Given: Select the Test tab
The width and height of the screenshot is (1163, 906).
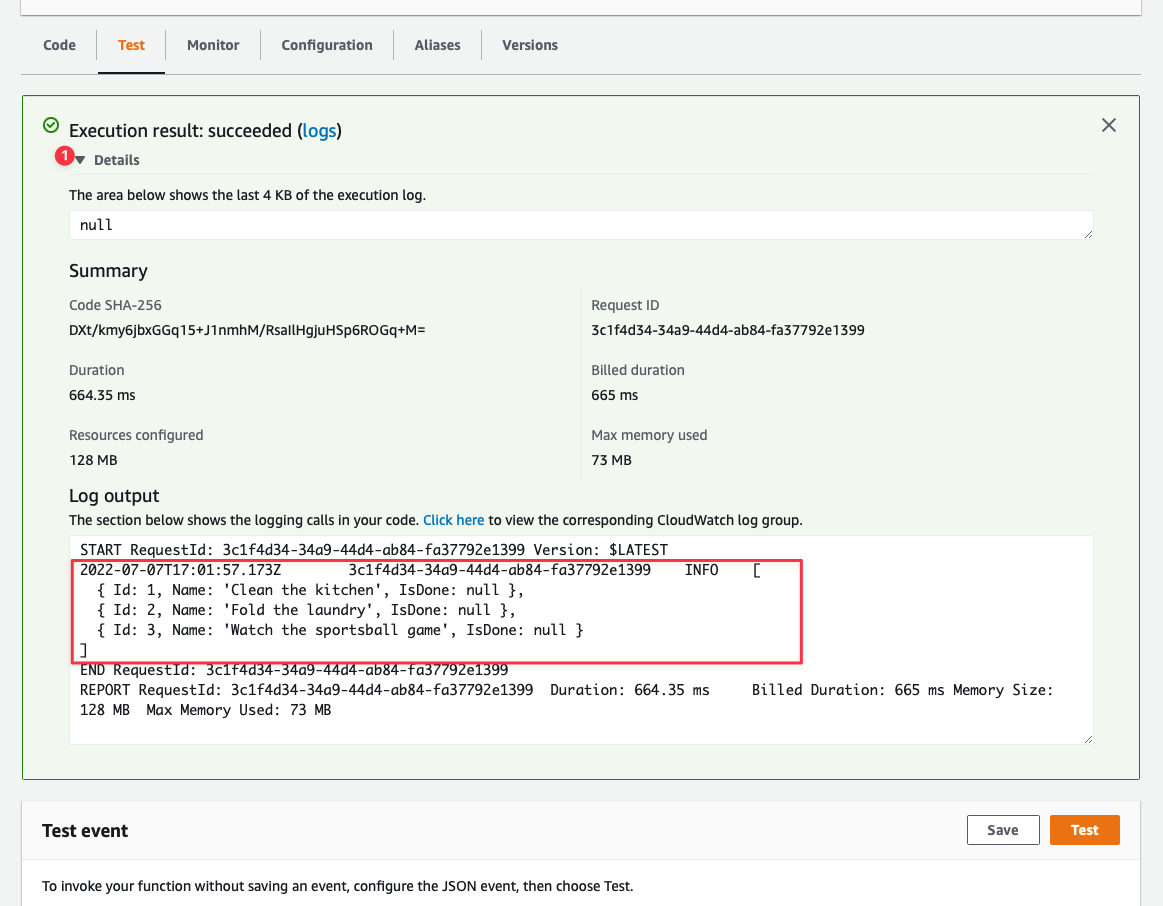Looking at the screenshot, I should 131,45.
